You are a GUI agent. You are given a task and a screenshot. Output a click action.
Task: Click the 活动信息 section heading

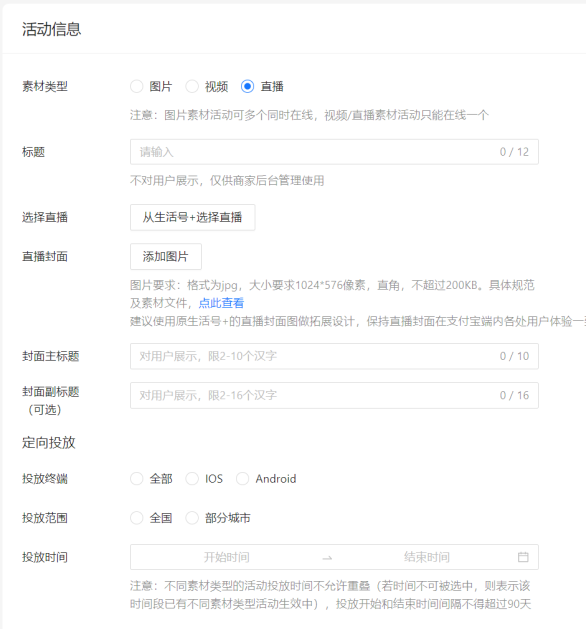coord(52,29)
